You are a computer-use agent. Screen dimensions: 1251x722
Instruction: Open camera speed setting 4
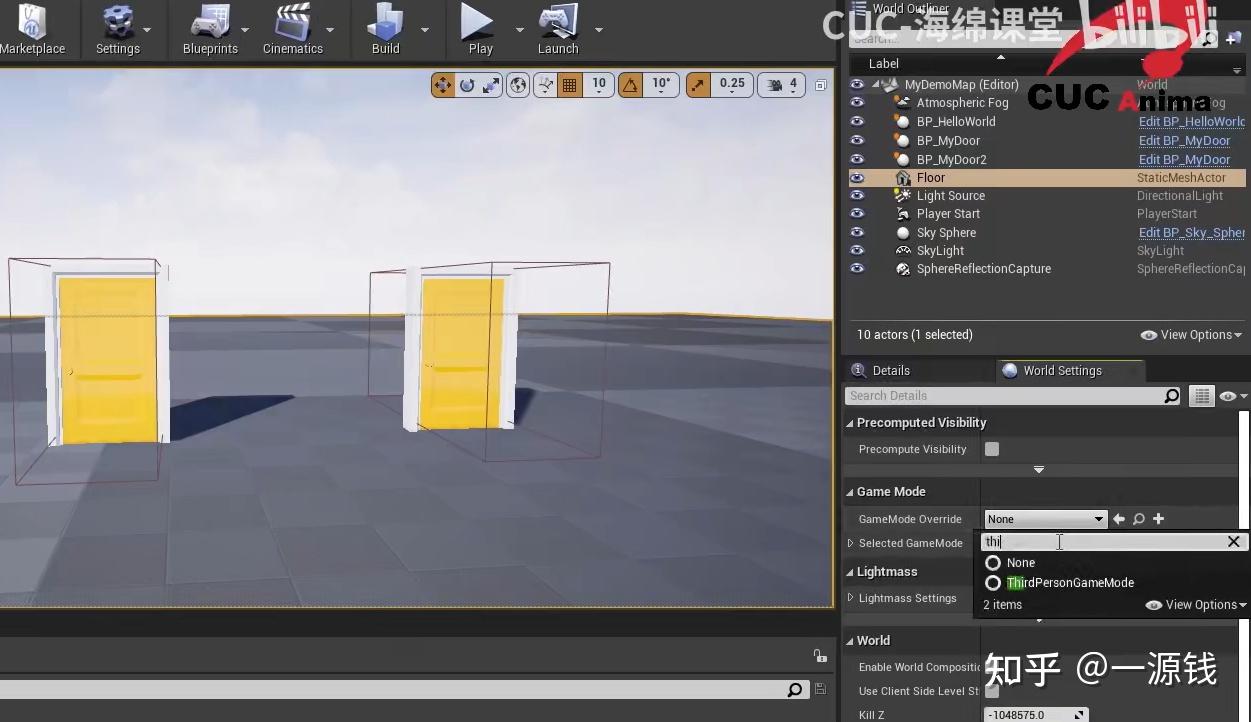point(782,85)
